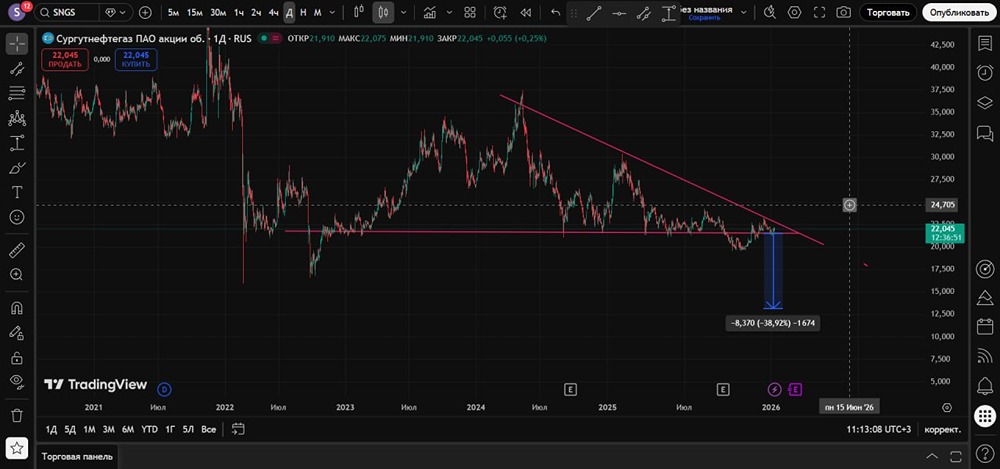This screenshot has height=469, width=1000.
Task: Open the calendar panel in right sidebar
Action: click(x=985, y=327)
